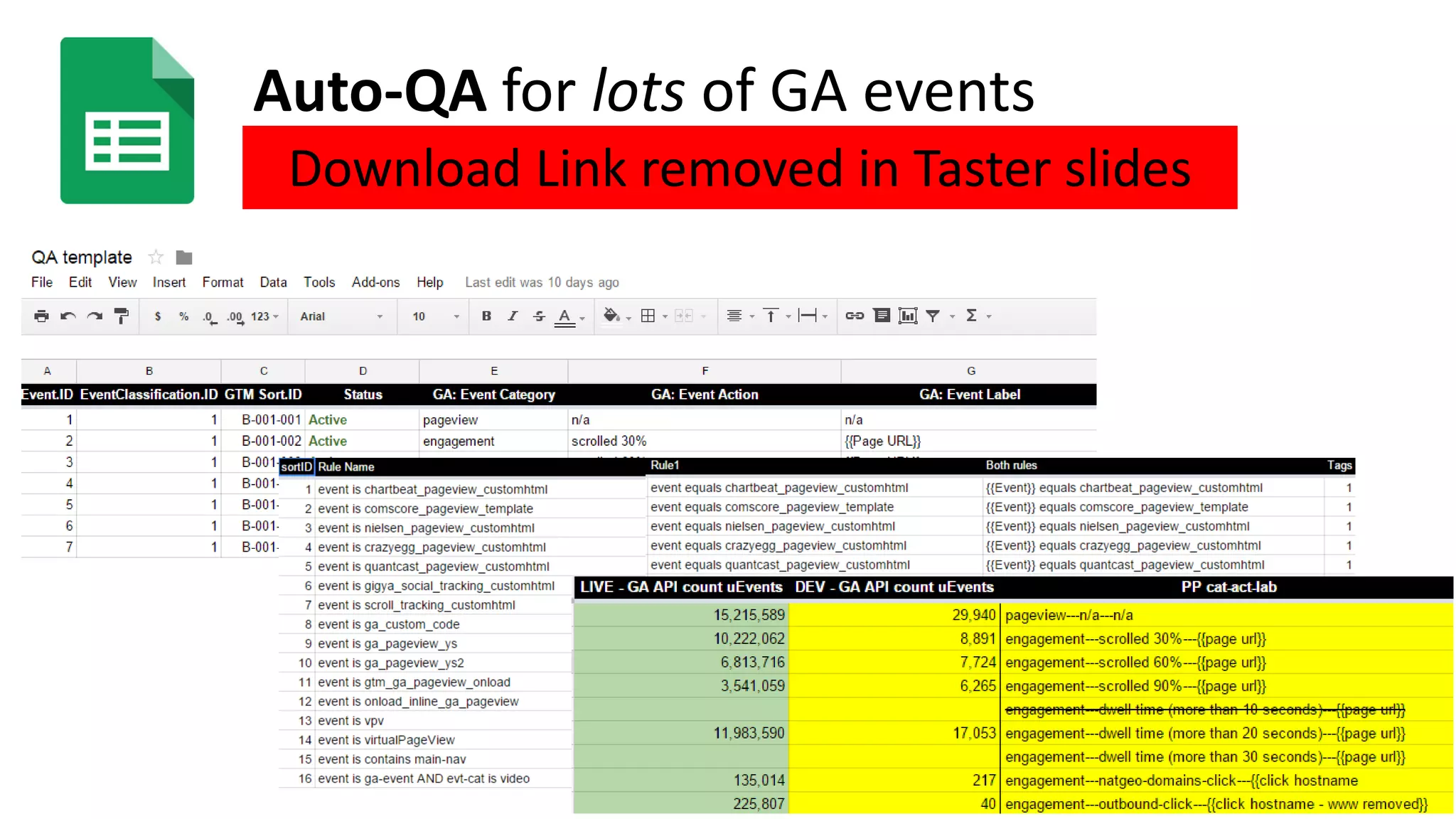Screen dimensions: 1456x819
Task: Open the Help menu
Action: pyautogui.click(x=429, y=282)
